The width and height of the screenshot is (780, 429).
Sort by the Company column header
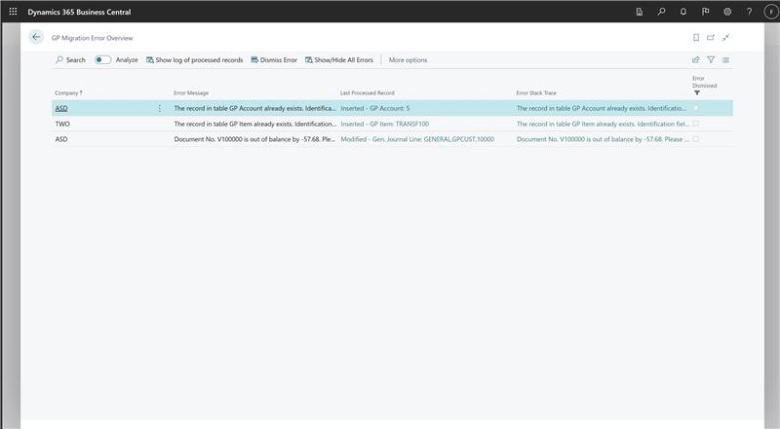click(x=68, y=93)
